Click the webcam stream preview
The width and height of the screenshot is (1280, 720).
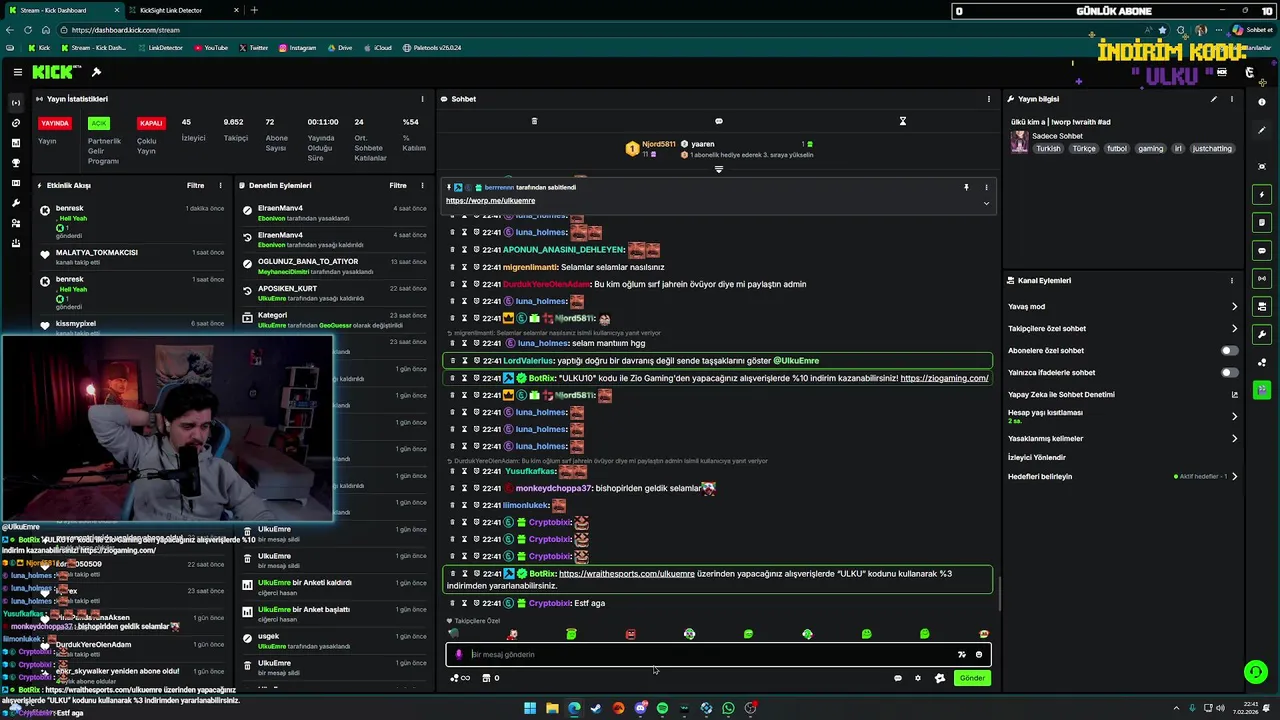[167, 427]
